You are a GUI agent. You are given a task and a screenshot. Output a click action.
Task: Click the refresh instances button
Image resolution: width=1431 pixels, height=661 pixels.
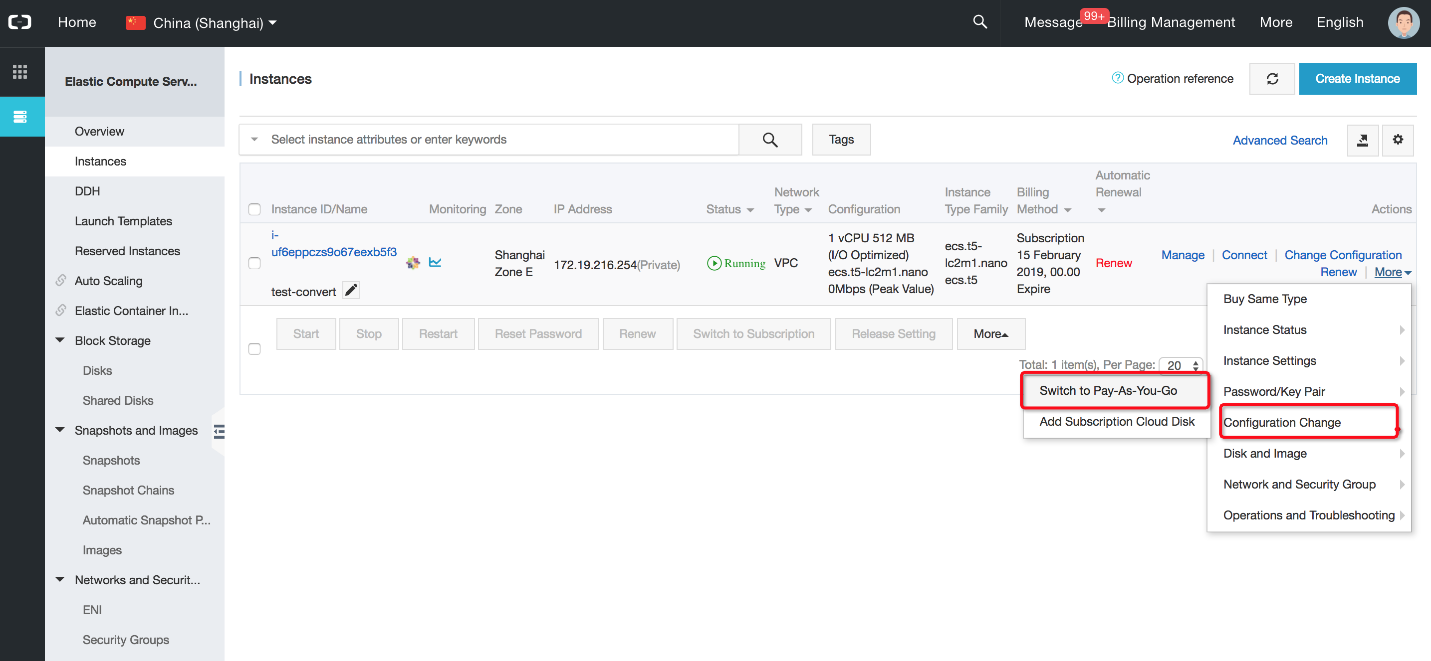(1272, 79)
